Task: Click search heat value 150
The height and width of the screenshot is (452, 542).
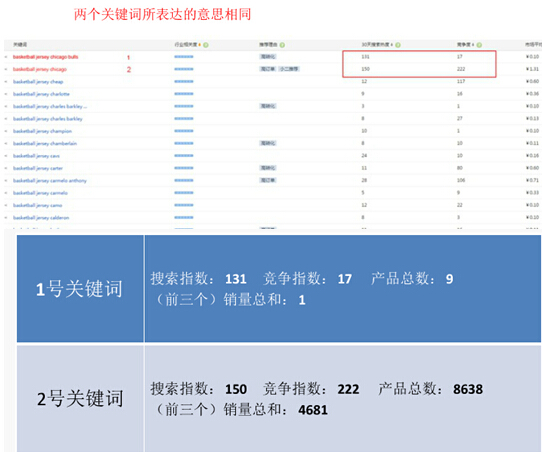Action: tap(365, 69)
